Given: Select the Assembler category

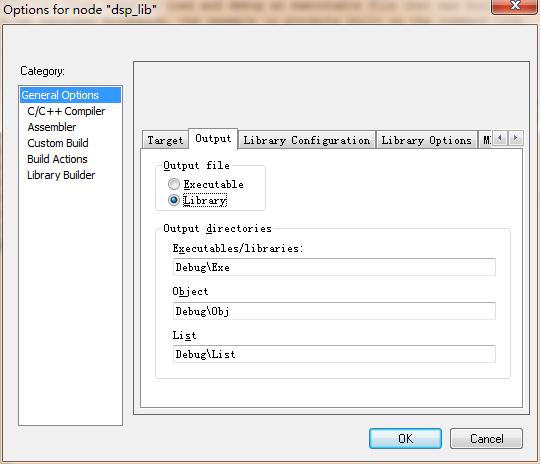Looking at the screenshot, I should tap(52, 127).
